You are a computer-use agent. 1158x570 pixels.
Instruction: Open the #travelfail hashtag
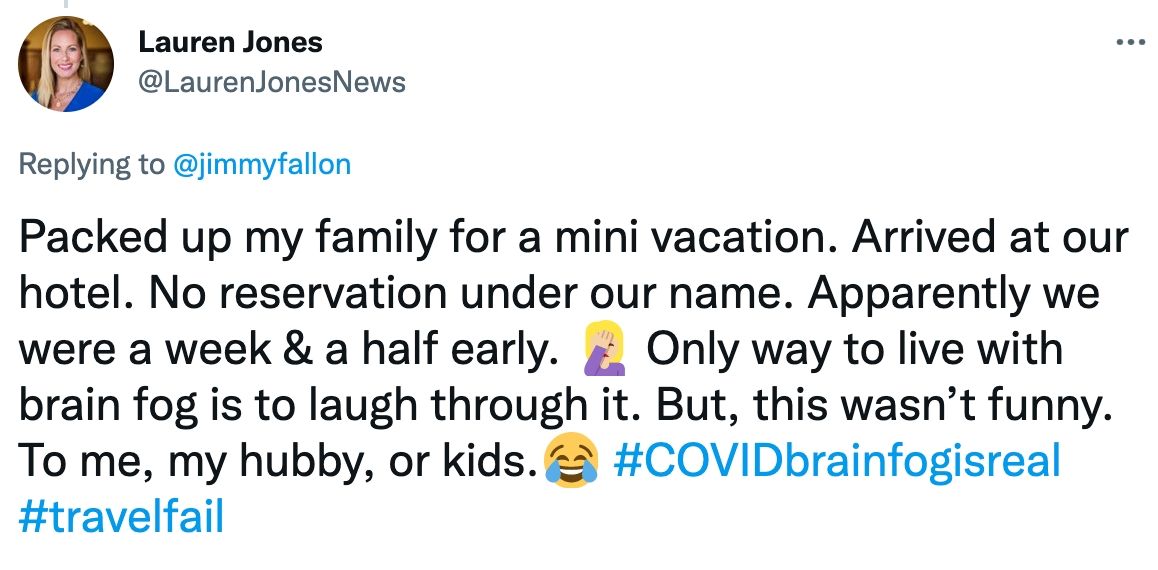click(121, 518)
